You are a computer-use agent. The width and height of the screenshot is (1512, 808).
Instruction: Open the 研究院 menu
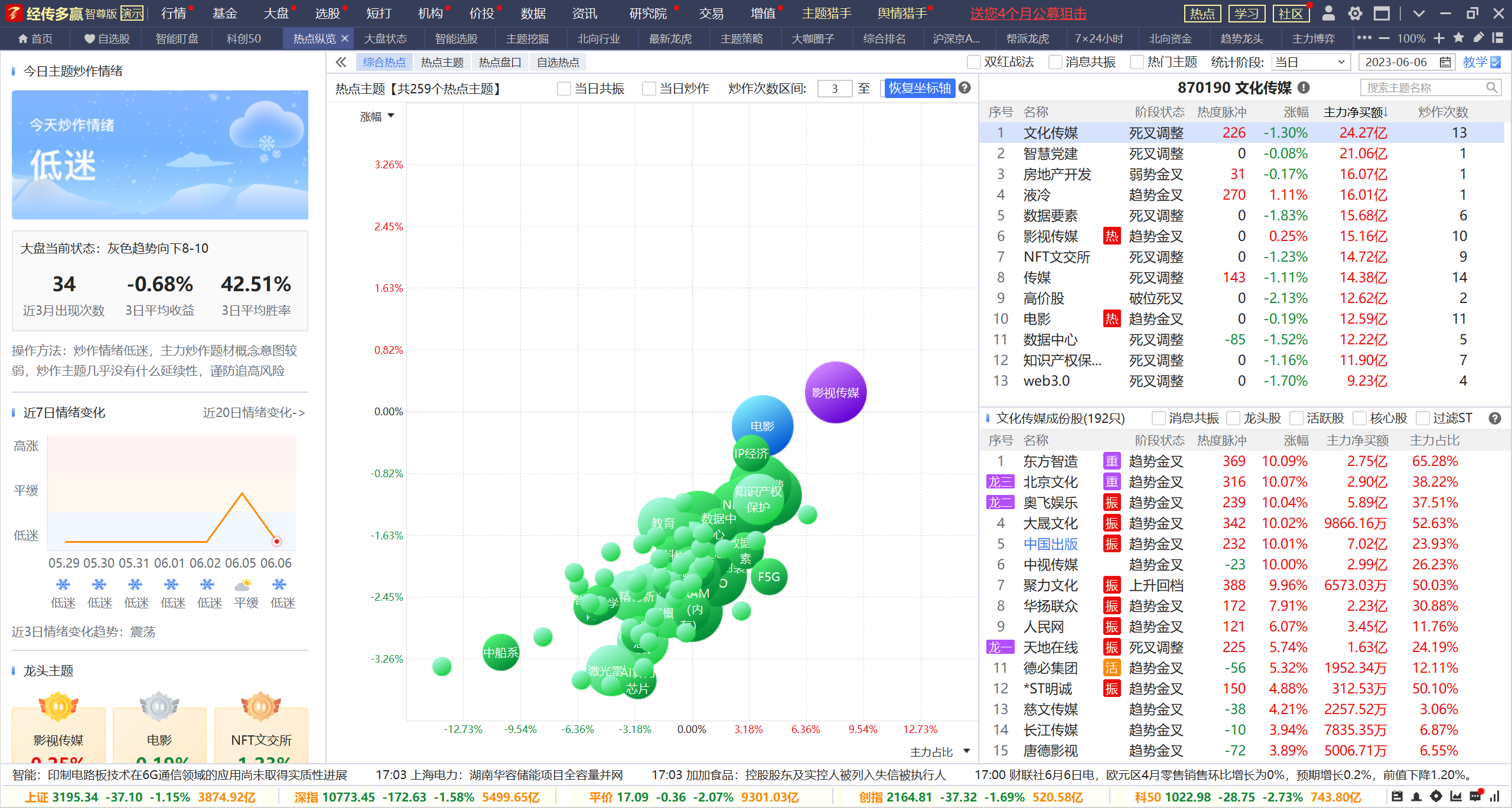[648, 13]
